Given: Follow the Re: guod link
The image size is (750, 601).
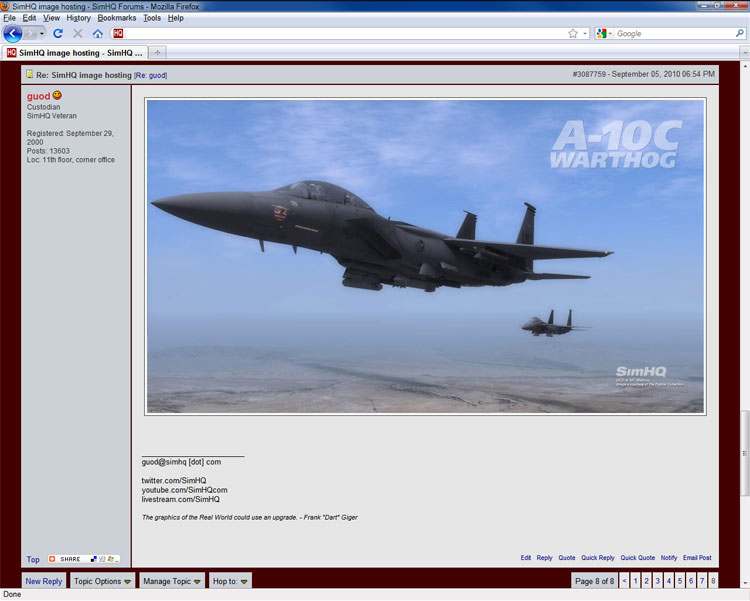Looking at the screenshot, I should tap(151, 76).
